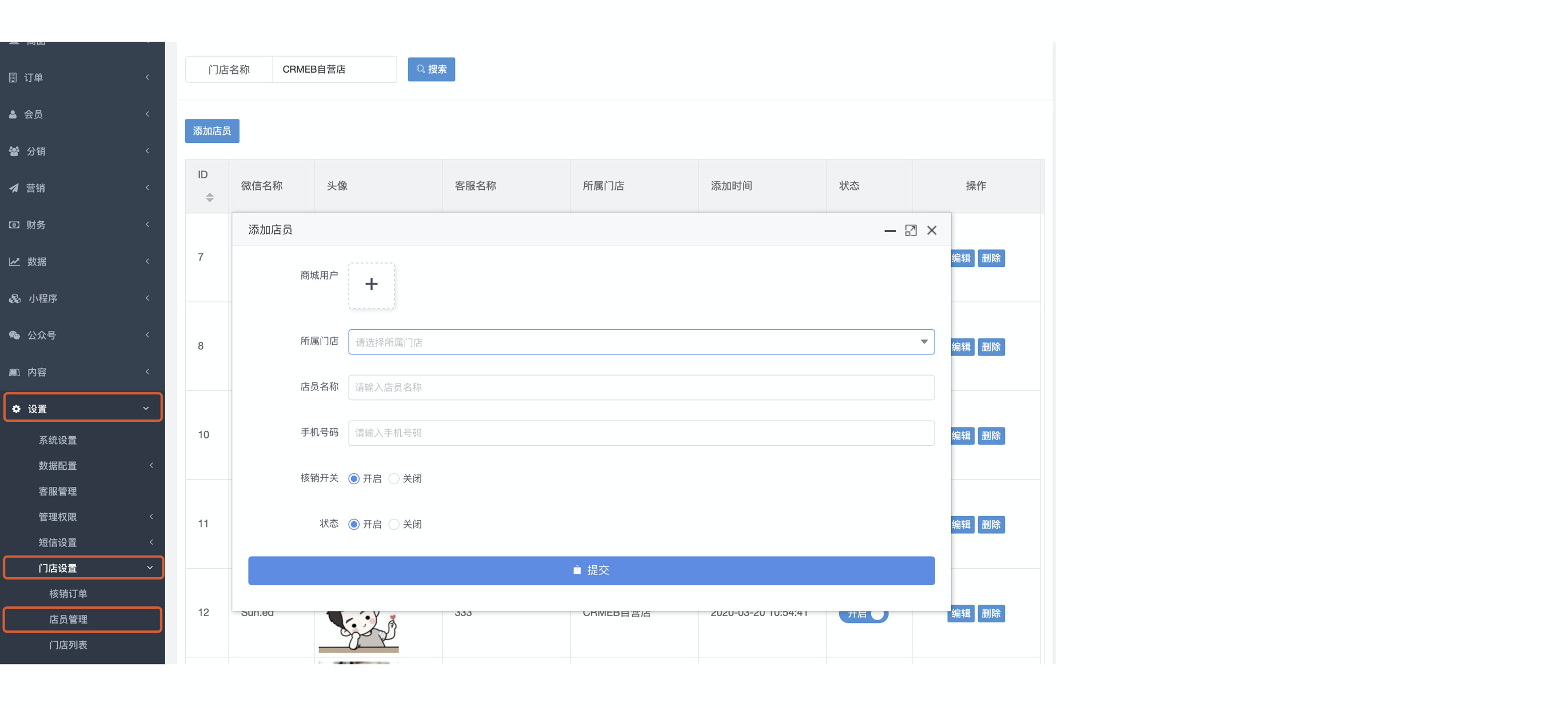Screen dimensions: 1568x707
Task: Click 删除 for row 7
Action: [x=991, y=258]
